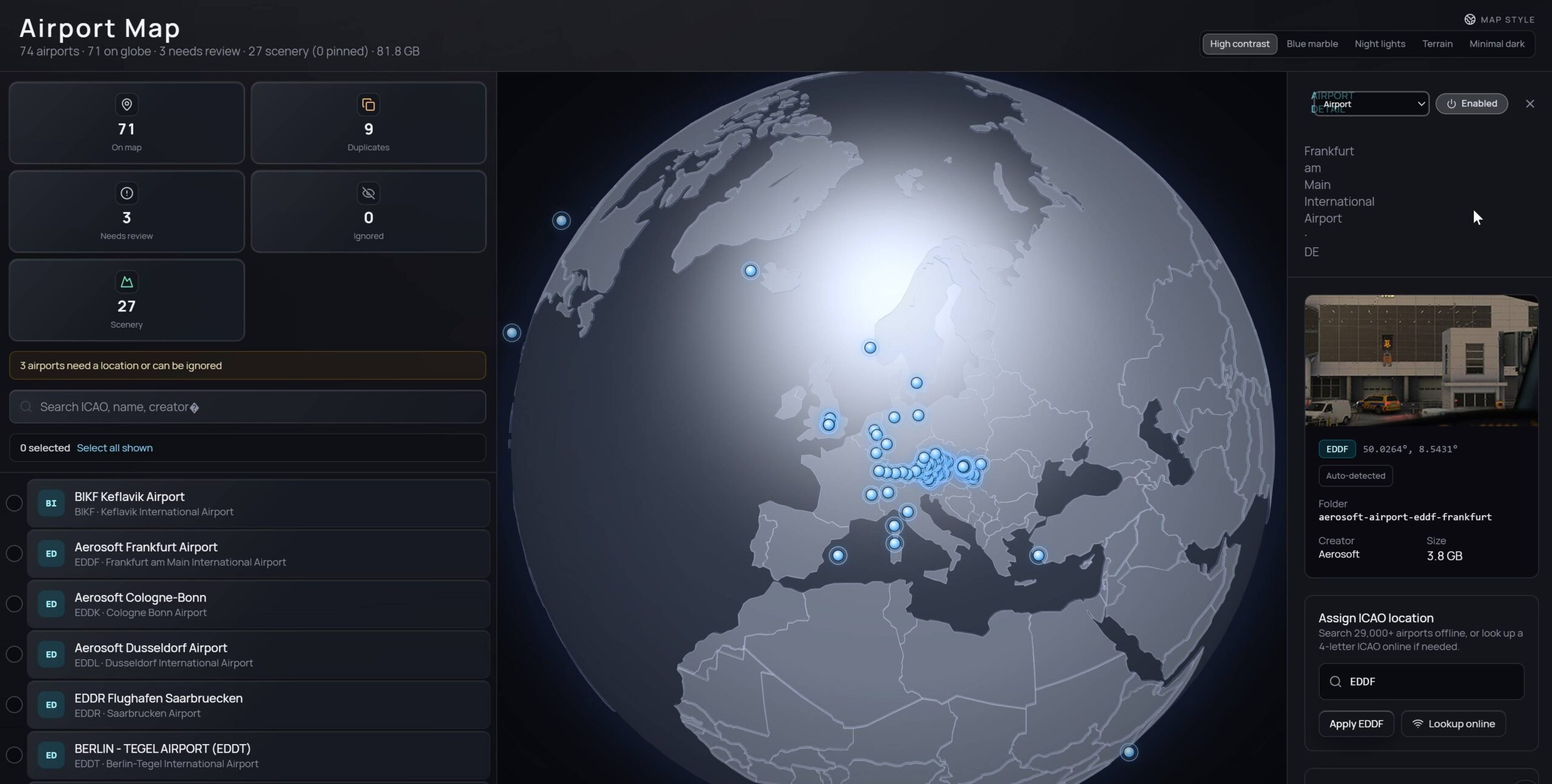The width and height of the screenshot is (1552, 784).
Task: Tick the circle beside EDDR Flughafen Saarbruecken
Action: coord(14,705)
